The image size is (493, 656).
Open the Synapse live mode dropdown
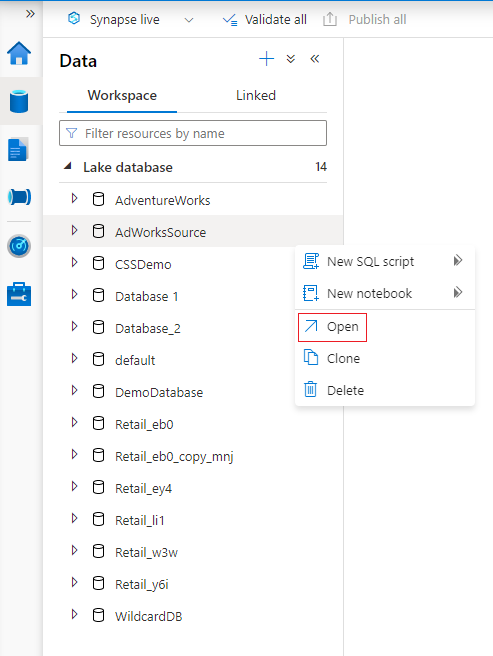[x=189, y=20]
